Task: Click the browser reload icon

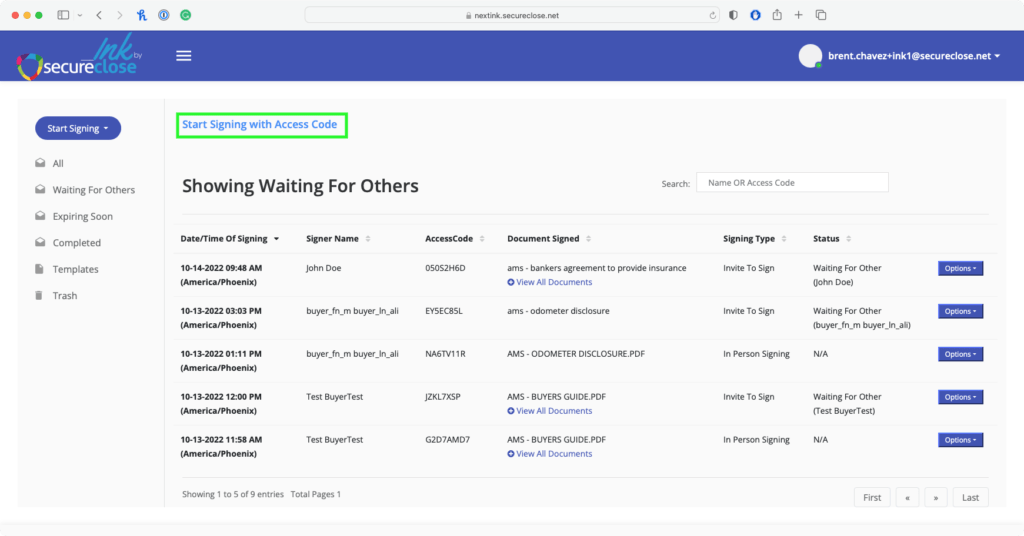Action: coord(713,16)
